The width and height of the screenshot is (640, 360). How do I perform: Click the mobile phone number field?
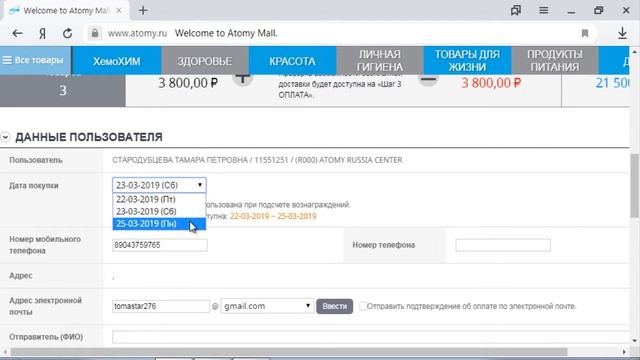point(160,245)
